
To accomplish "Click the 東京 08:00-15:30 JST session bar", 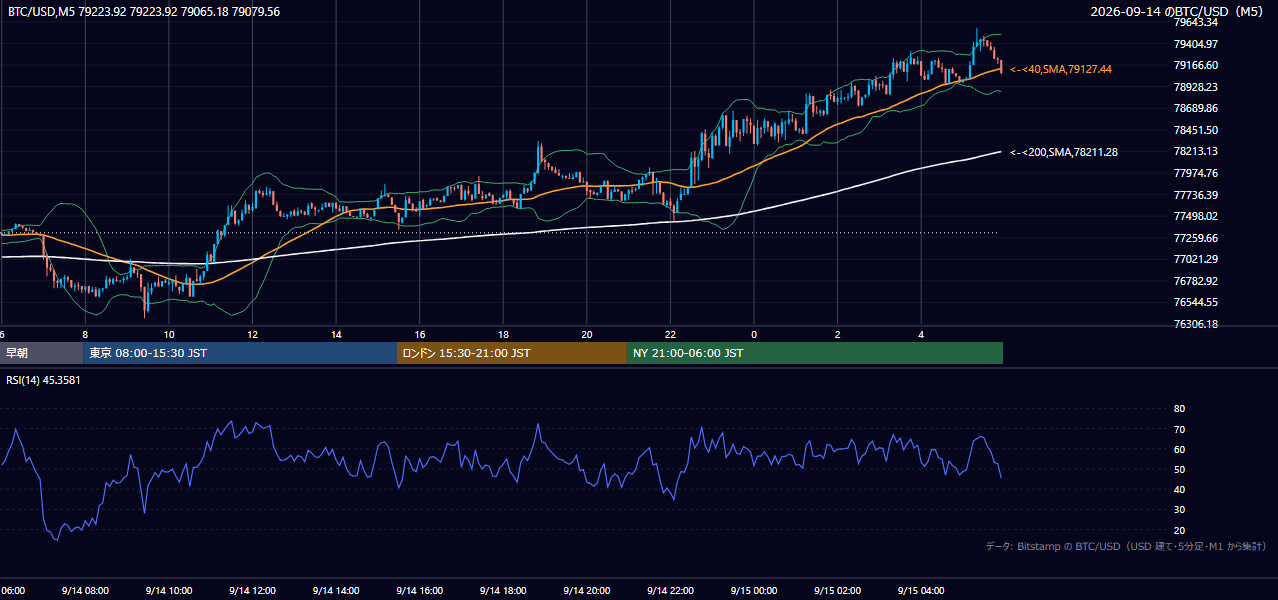I will 240,353.
